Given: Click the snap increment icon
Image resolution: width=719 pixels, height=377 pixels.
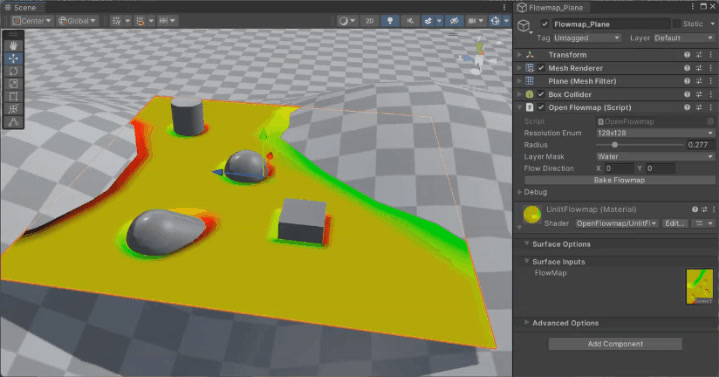Looking at the screenshot, I should (163, 21).
